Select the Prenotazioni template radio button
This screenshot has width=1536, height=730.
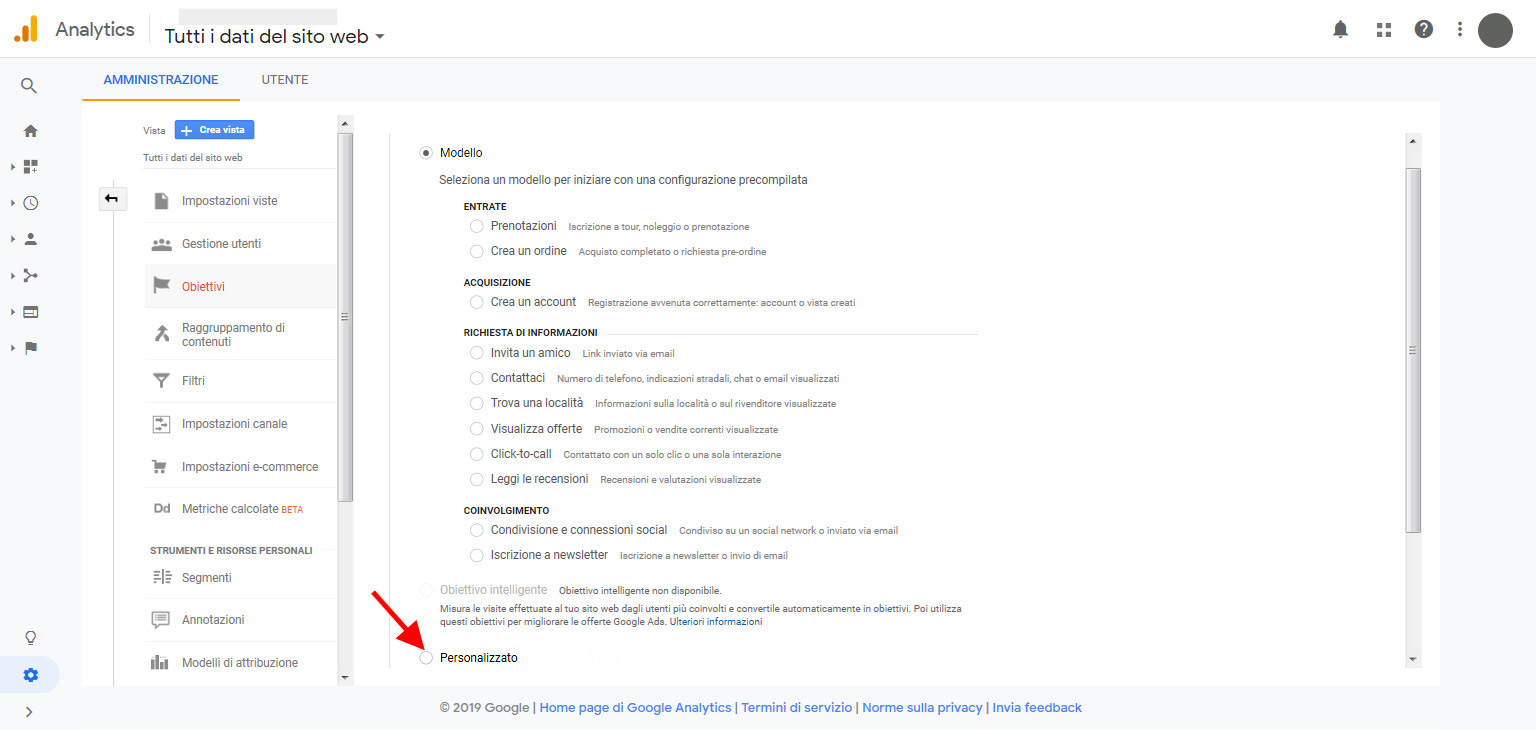point(476,226)
